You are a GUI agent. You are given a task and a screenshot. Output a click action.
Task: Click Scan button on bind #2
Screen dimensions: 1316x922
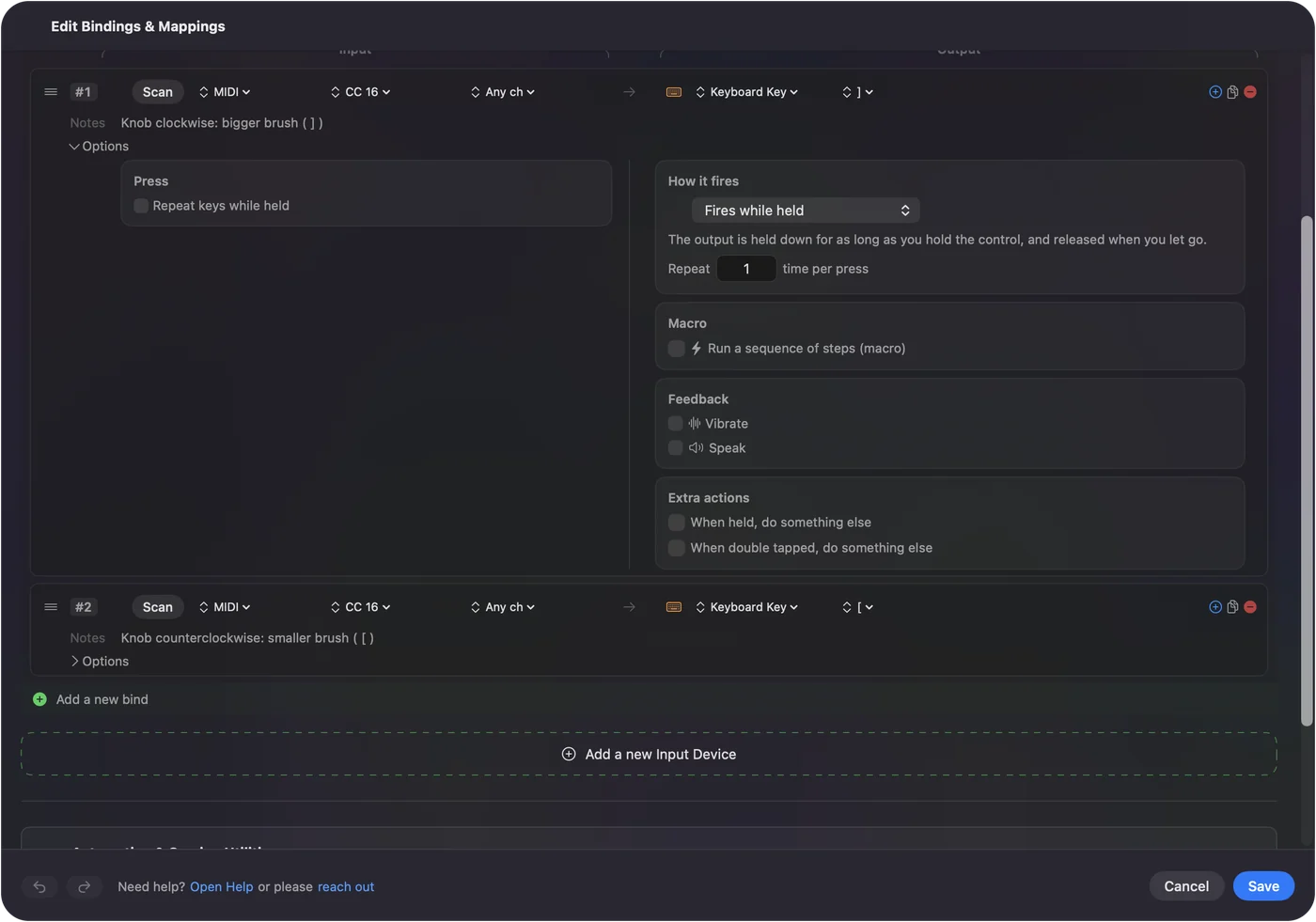click(x=158, y=607)
